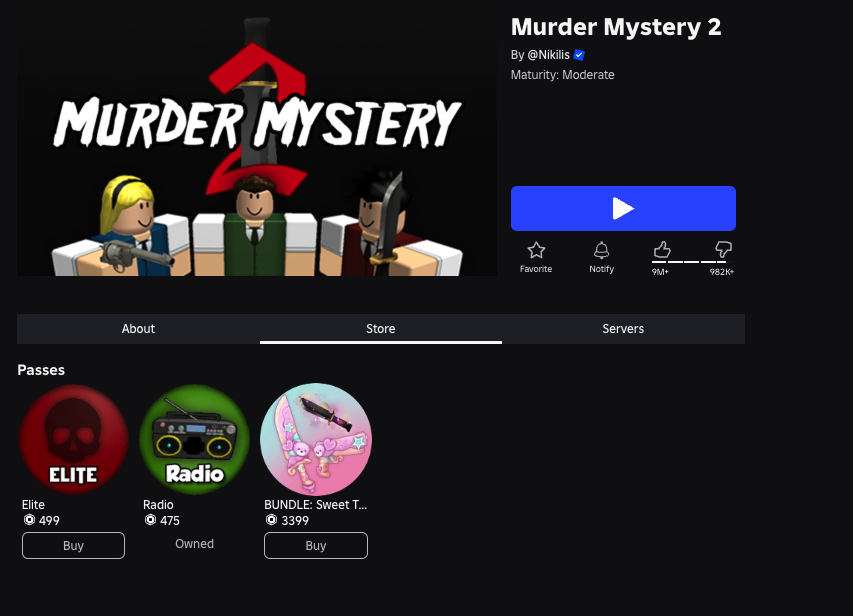Image resolution: width=853 pixels, height=616 pixels.
Task: Click the Robux icon beside 499
Action: point(29,520)
